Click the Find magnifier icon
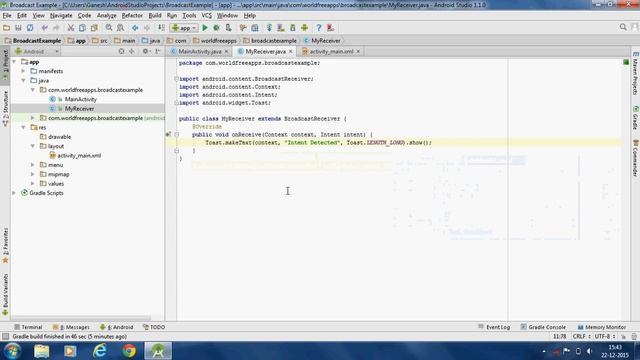The height and width of the screenshot is (360, 640). coord(109,28)
